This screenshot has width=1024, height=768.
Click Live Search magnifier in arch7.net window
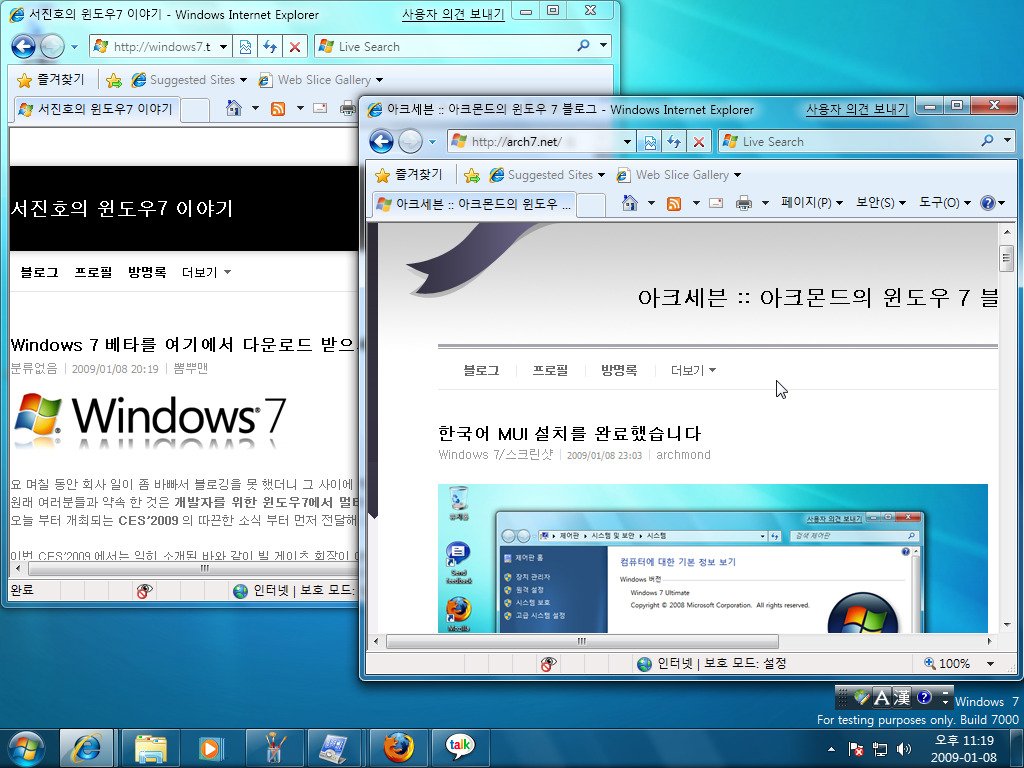click(x=987, y=141)
